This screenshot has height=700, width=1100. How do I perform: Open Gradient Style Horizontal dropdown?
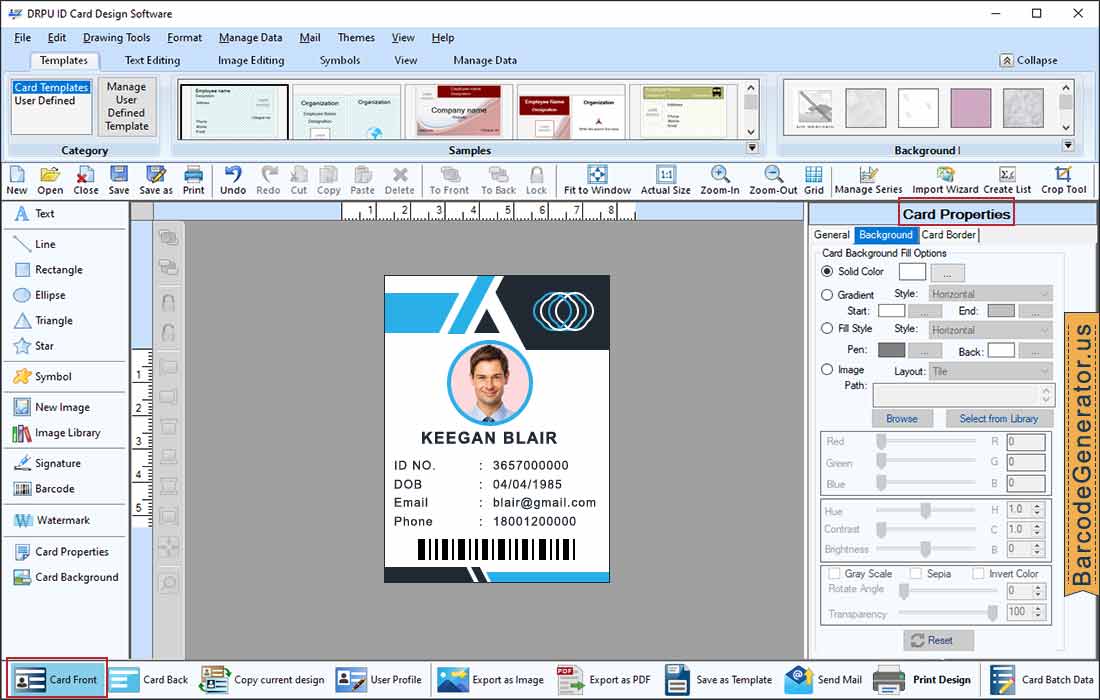(x=991, y=294)
